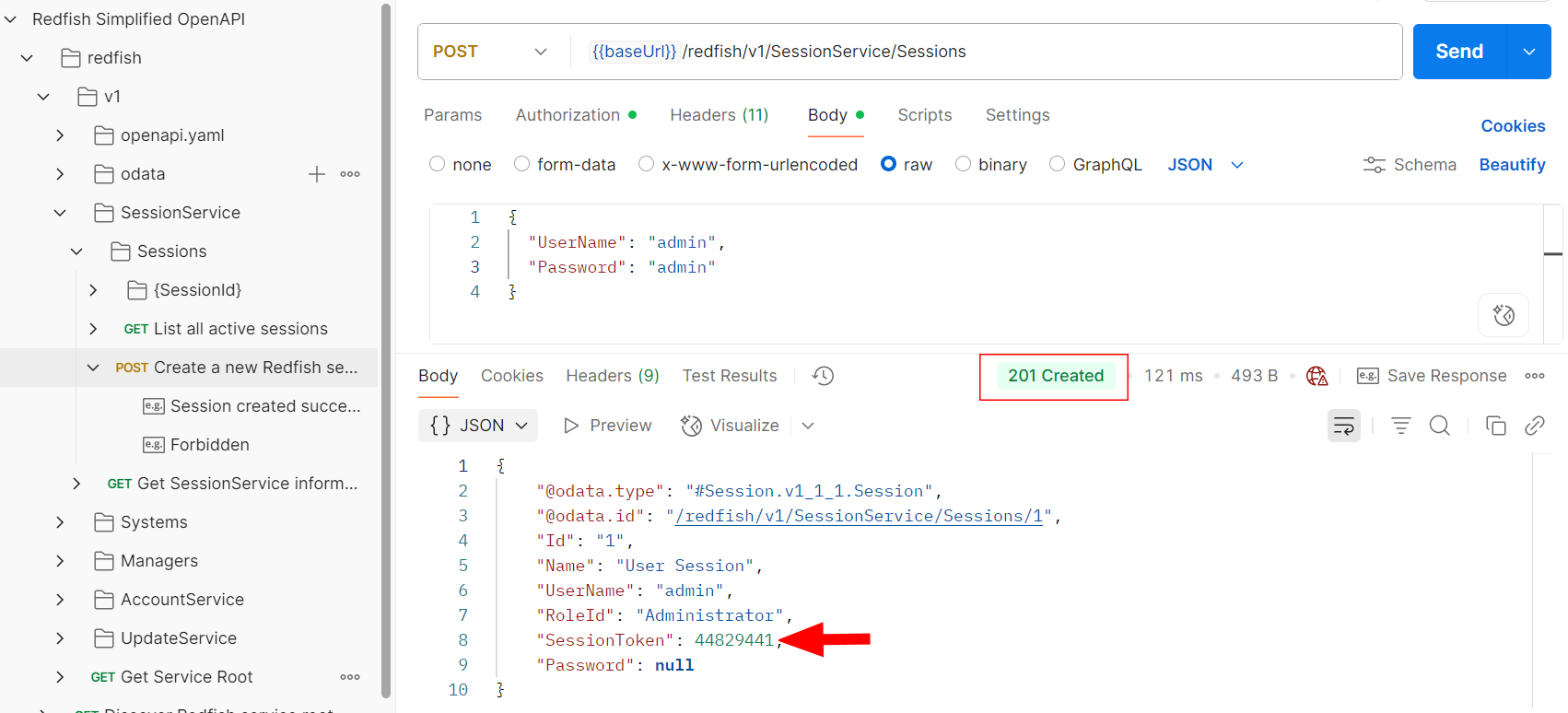Screen dimensions: 1568x713
Task: Open the Test Results response tab
Action: tap(729, 376)
